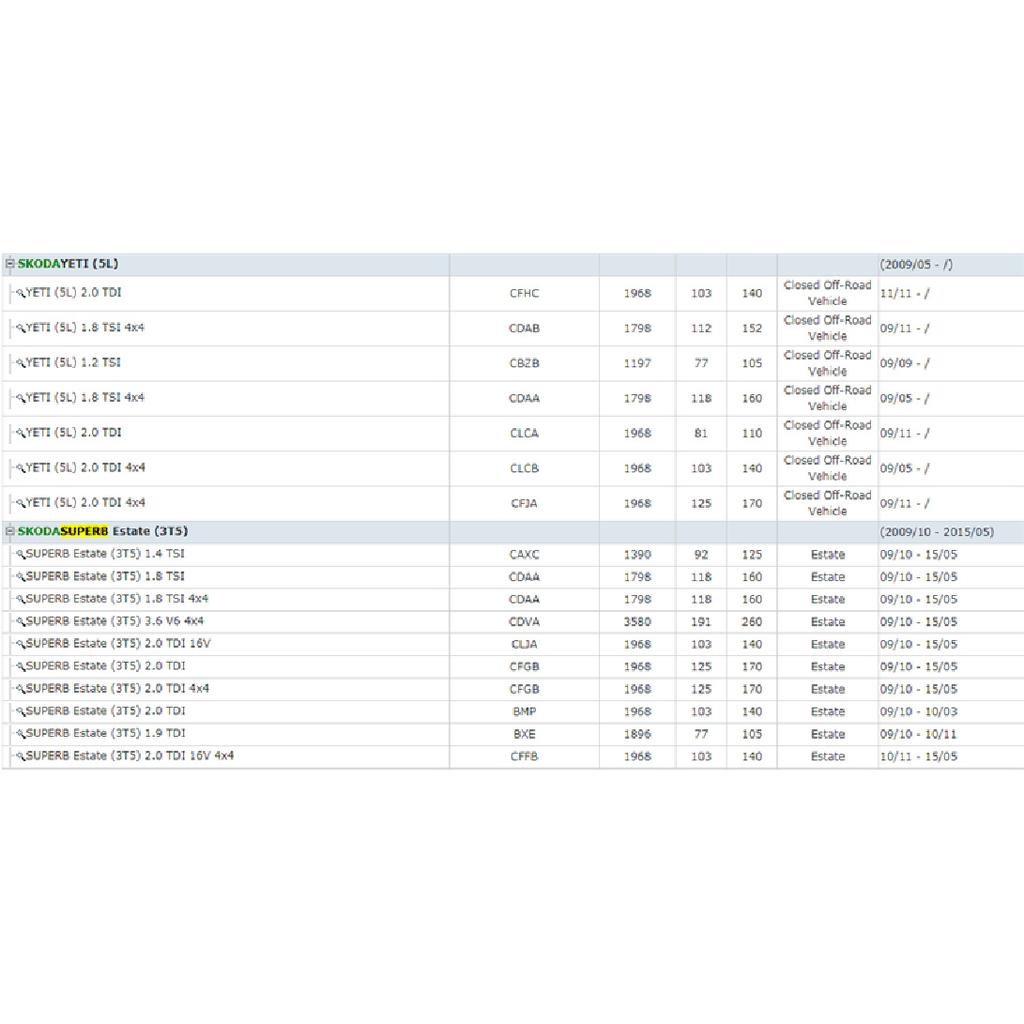1024x1024 pixels.
Task: Click the kW value 191
Action: [x=701, y=622]
